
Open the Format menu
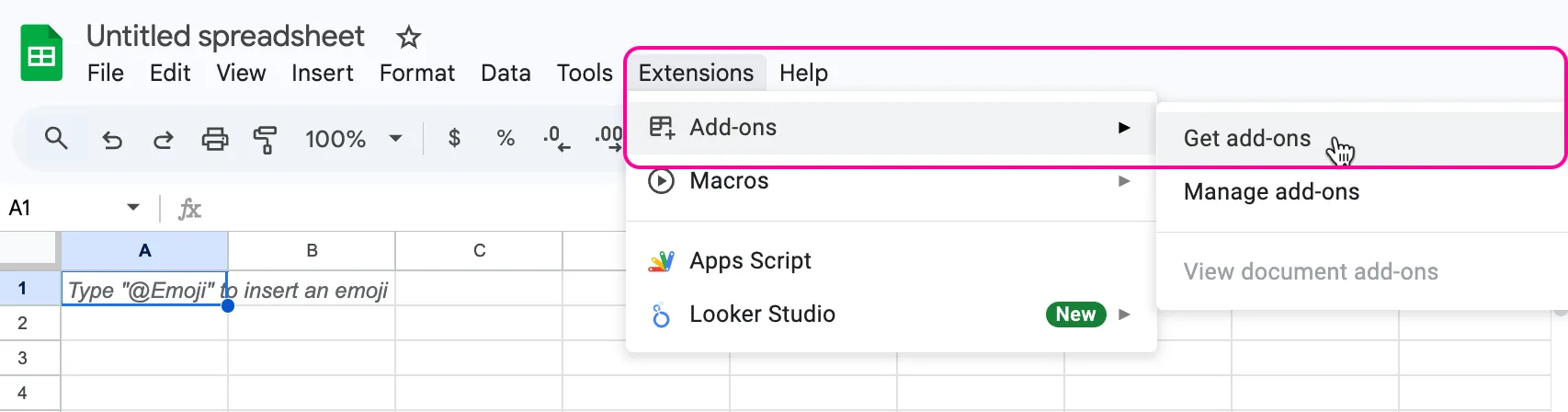[x=416, y=74]
